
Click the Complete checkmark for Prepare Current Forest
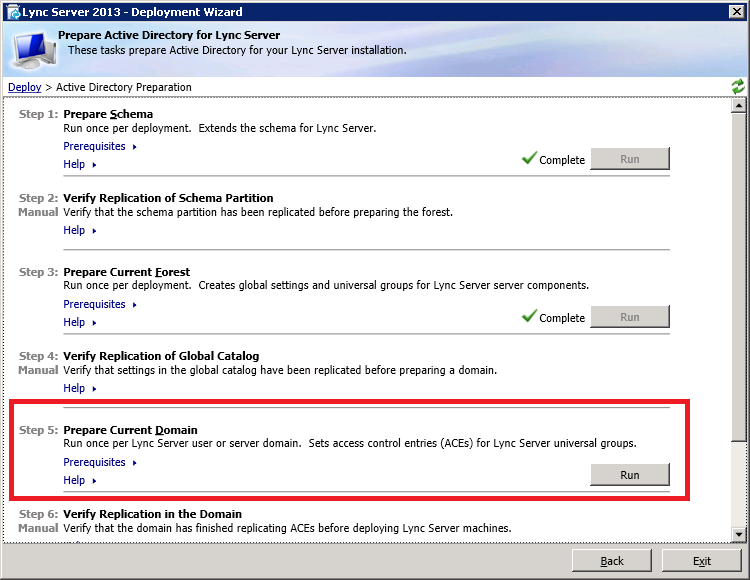point(529,316)
